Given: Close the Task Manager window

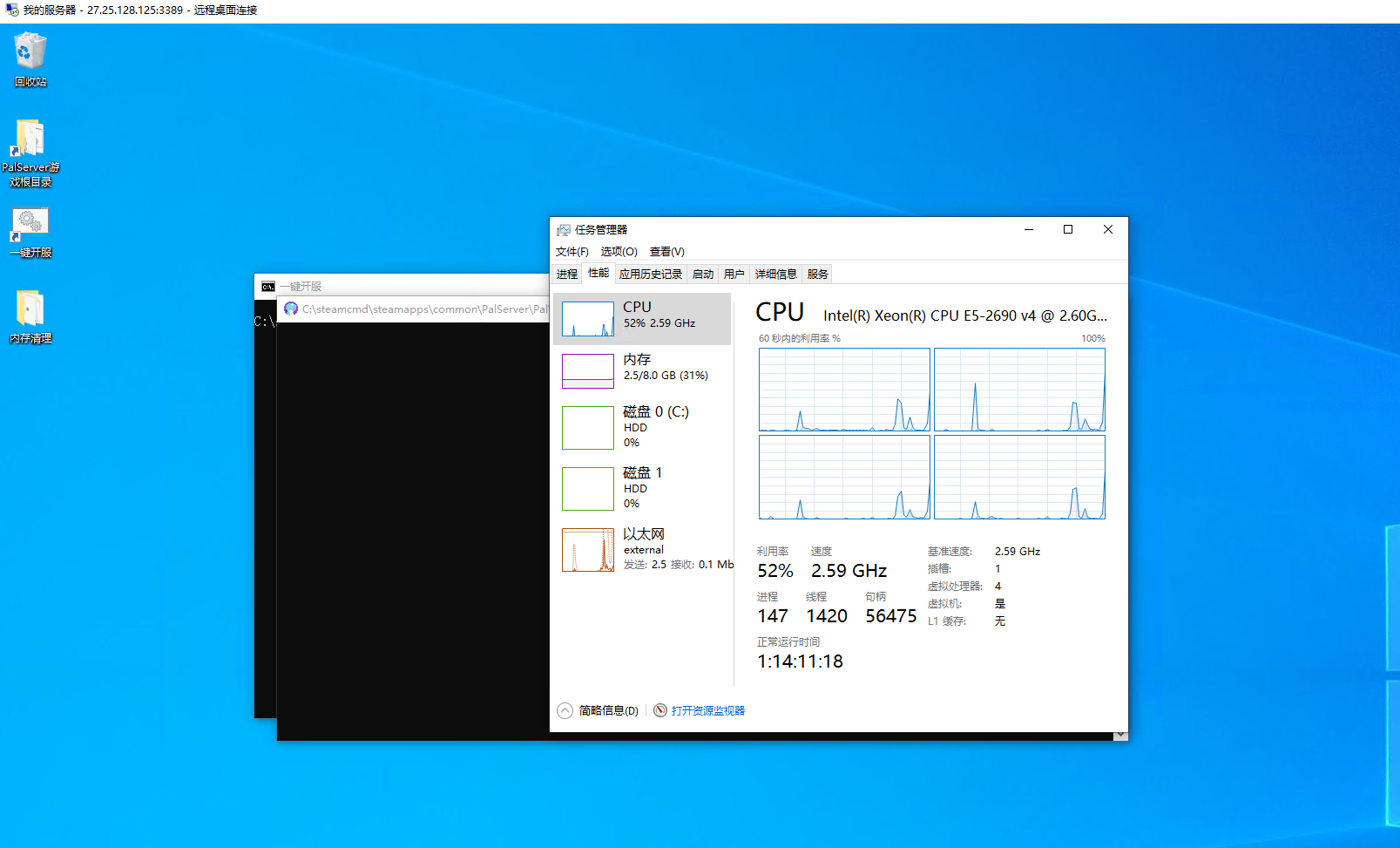Looking at the screenshot, I should point(1108,230).
